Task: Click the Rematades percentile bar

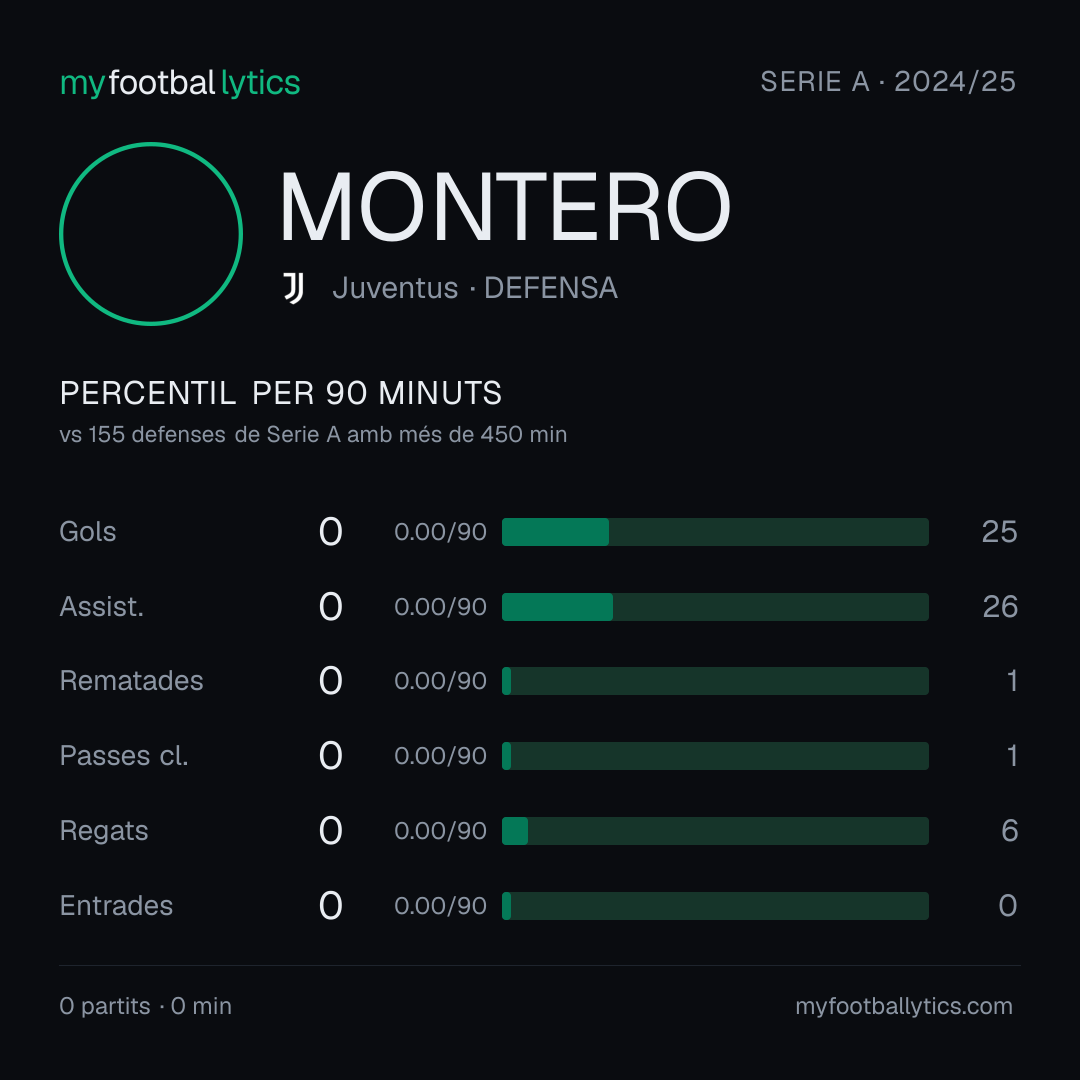Action: click(715, 681)
